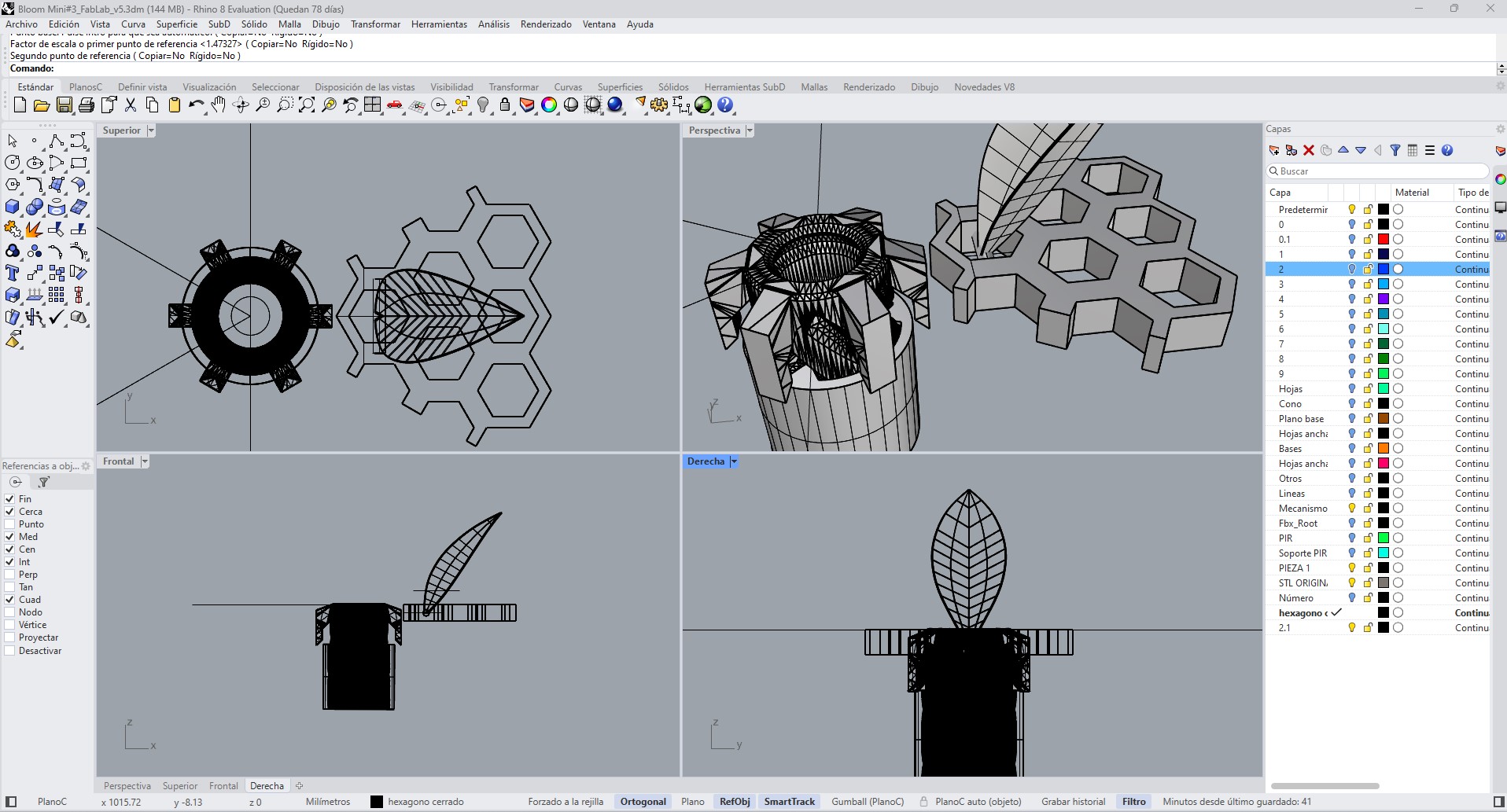Switch to the Novedades V8 toolbar tab
The height and width of the screenshot is (812, 1507).
click(x=984, y=87)
